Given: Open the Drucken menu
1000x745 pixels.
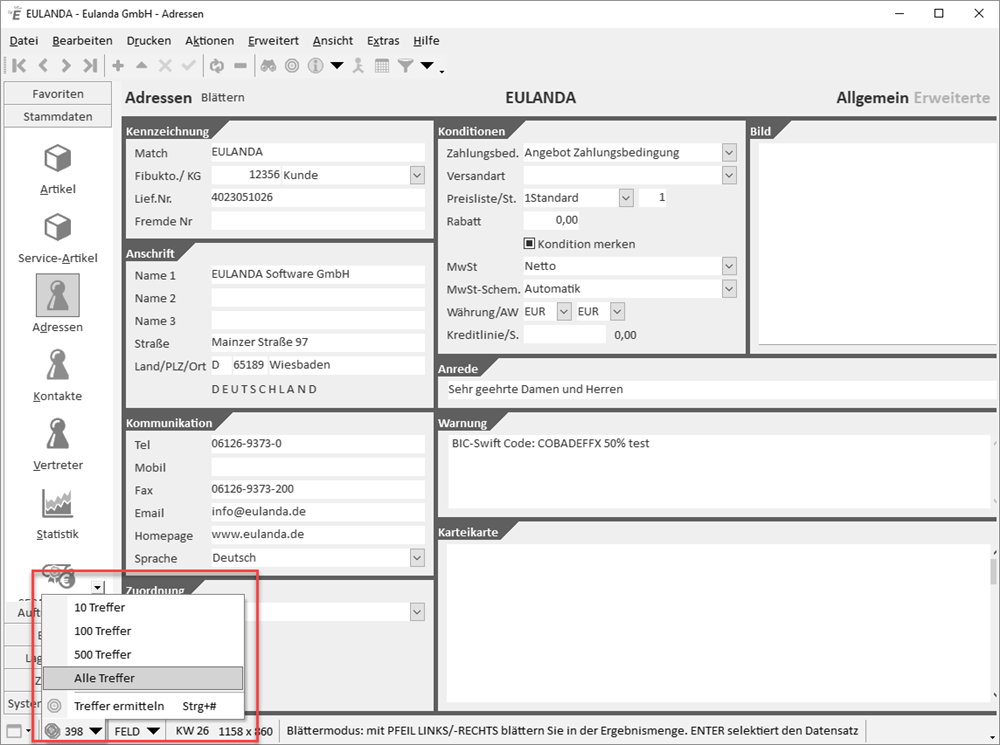Looking at the screenshot, I should 149,40.
